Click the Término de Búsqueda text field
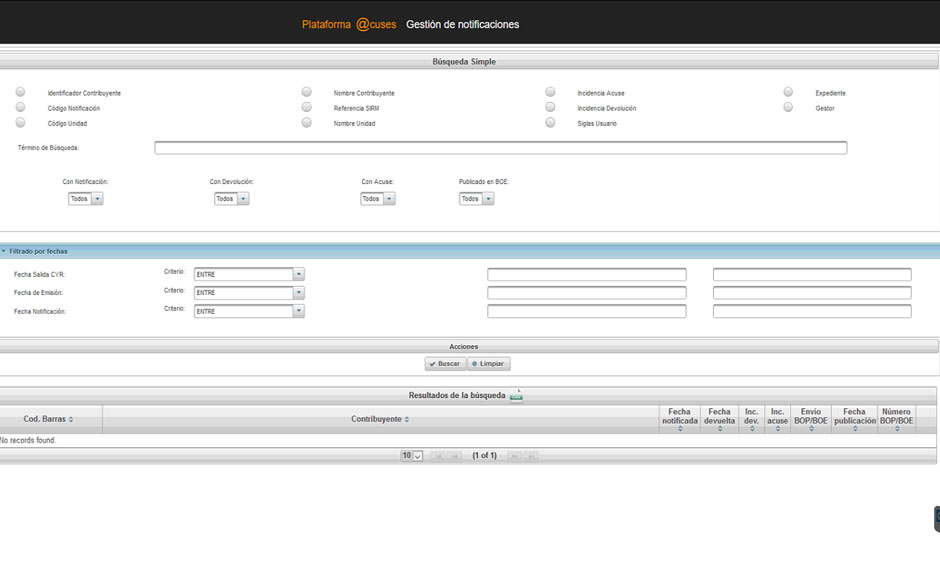 coord(500,148)
